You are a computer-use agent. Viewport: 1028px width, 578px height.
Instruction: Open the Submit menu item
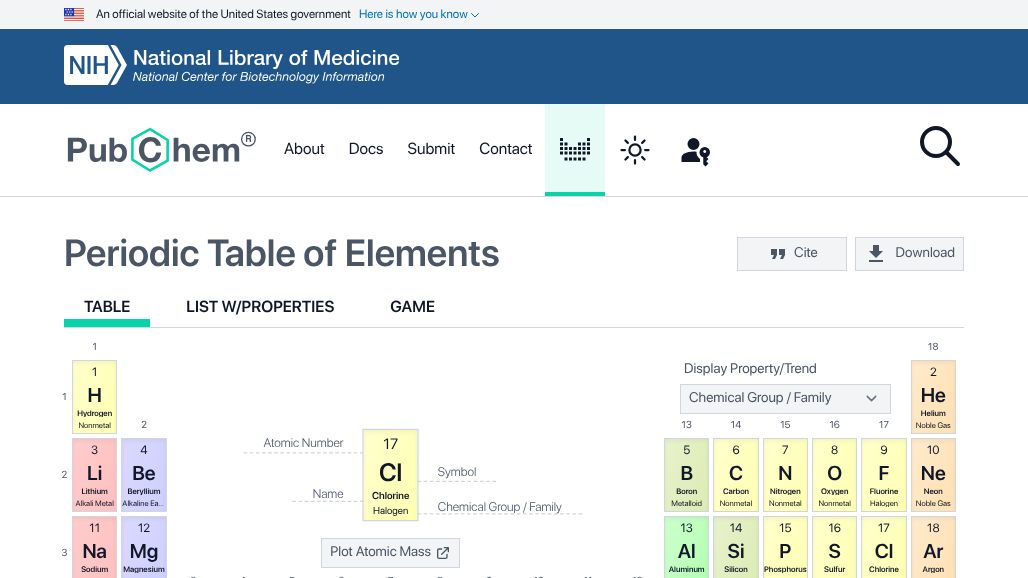(x=431, y=149)
